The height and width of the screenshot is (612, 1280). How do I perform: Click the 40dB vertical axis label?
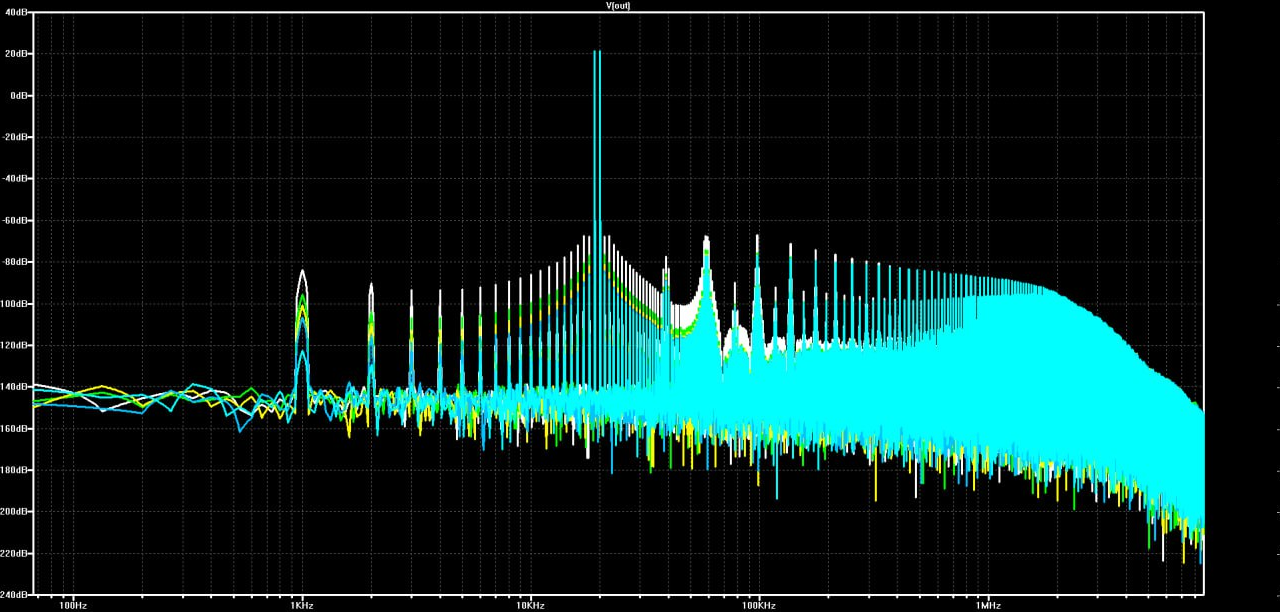point(16,11)
